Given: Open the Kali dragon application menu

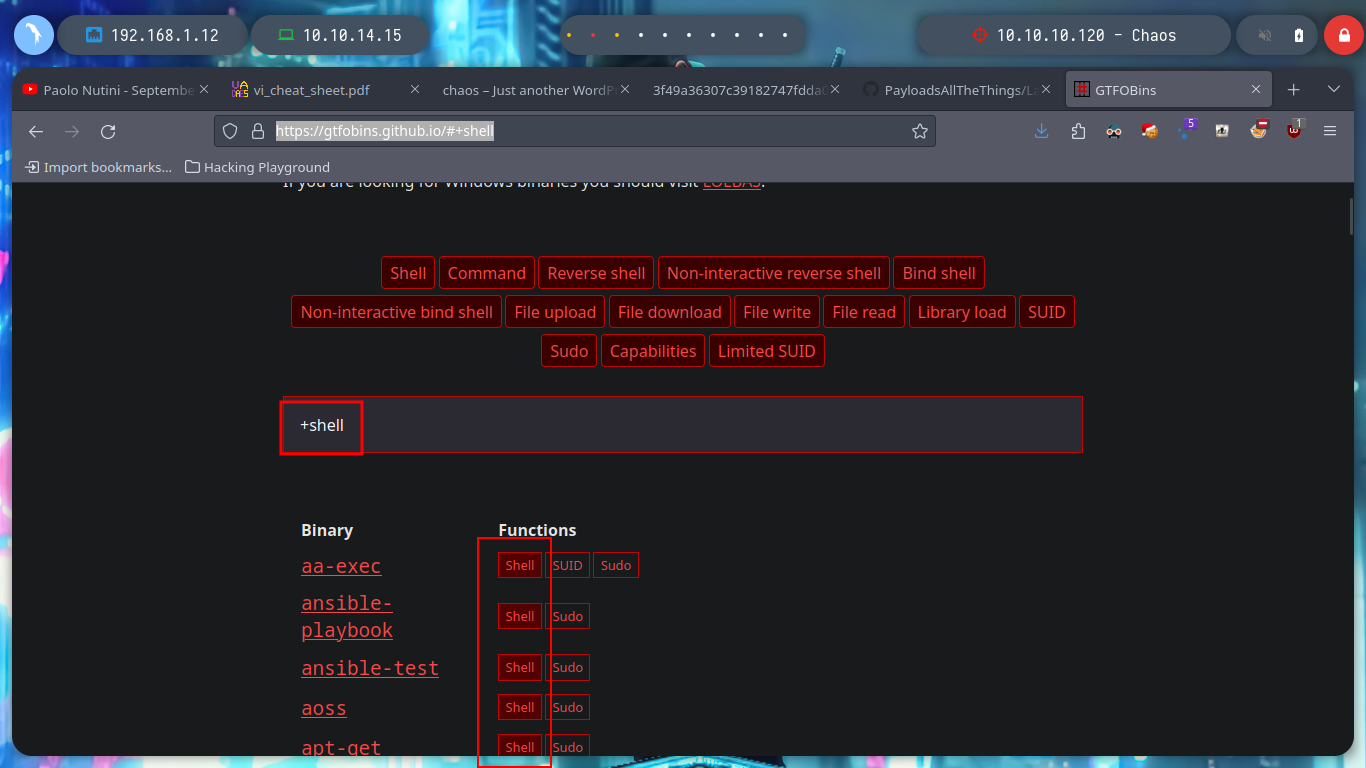Looking at the screenshot, I should [x=34, y=35].
